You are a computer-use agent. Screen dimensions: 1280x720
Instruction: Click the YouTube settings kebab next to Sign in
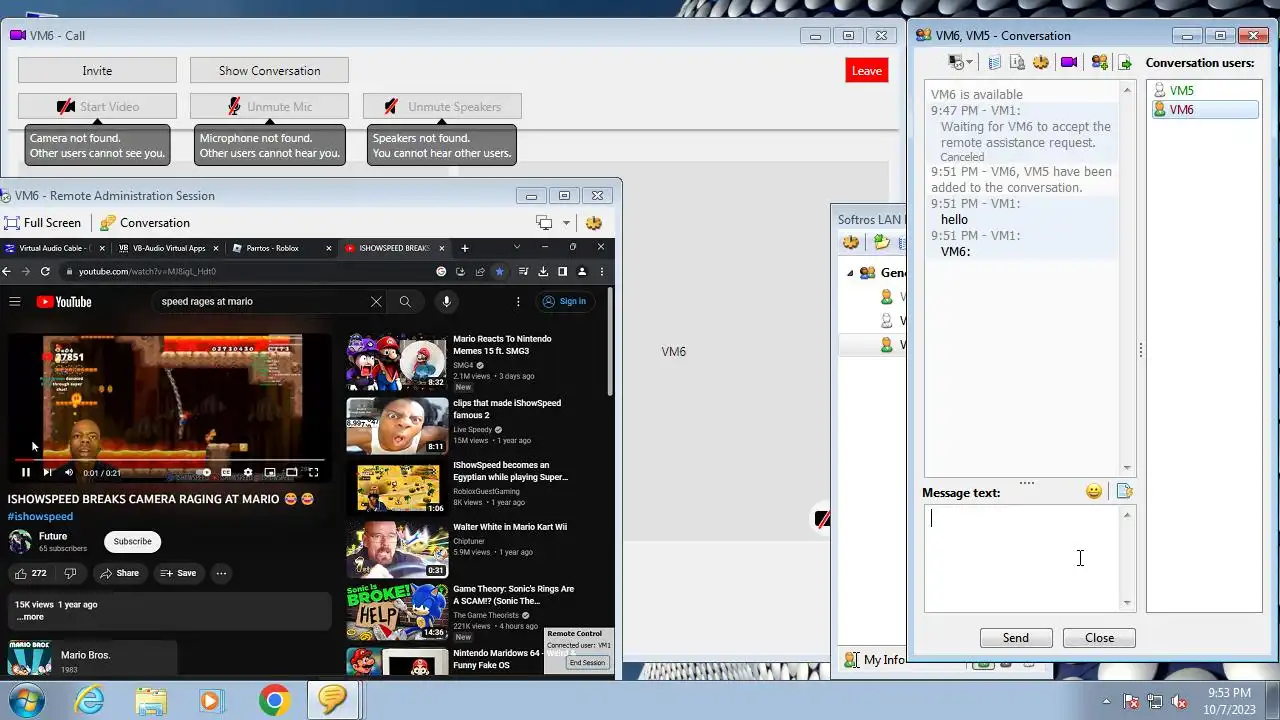tap(518, 301)
